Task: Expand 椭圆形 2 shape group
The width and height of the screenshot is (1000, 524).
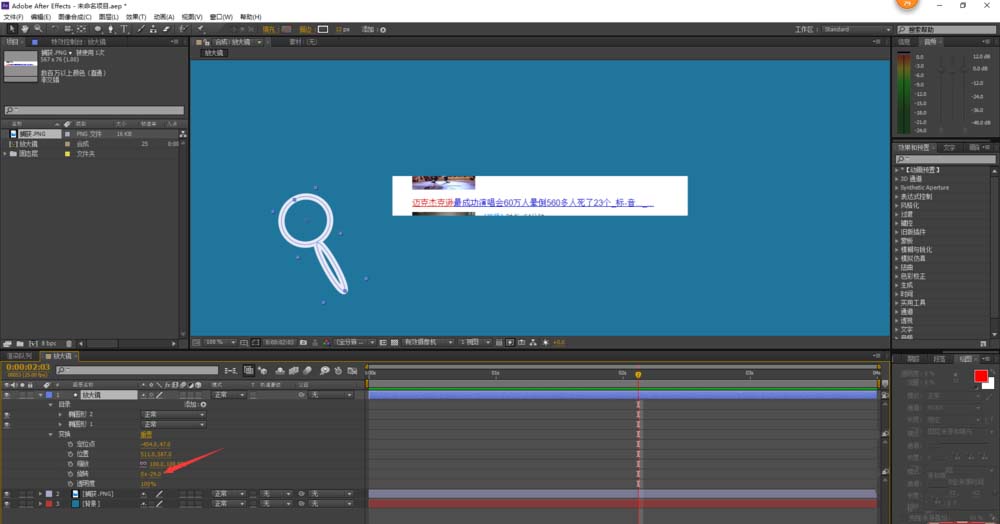Action: pyautogui.click(x=61, y=414)
